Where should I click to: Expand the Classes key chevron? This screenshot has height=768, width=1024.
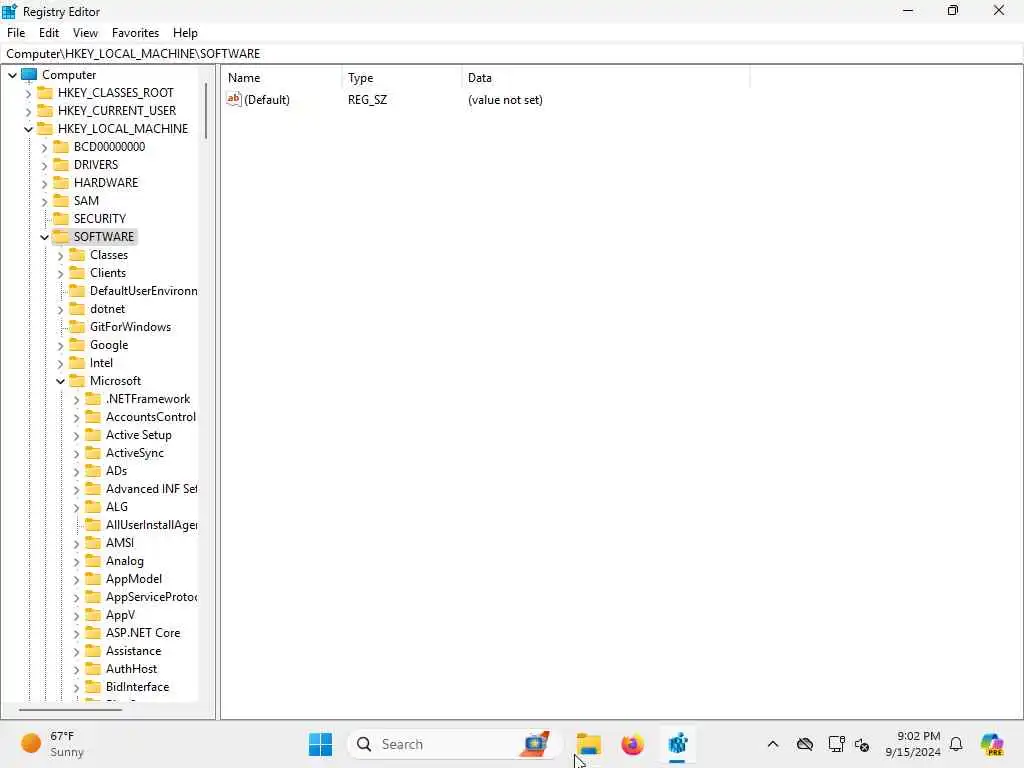point(60,255)
